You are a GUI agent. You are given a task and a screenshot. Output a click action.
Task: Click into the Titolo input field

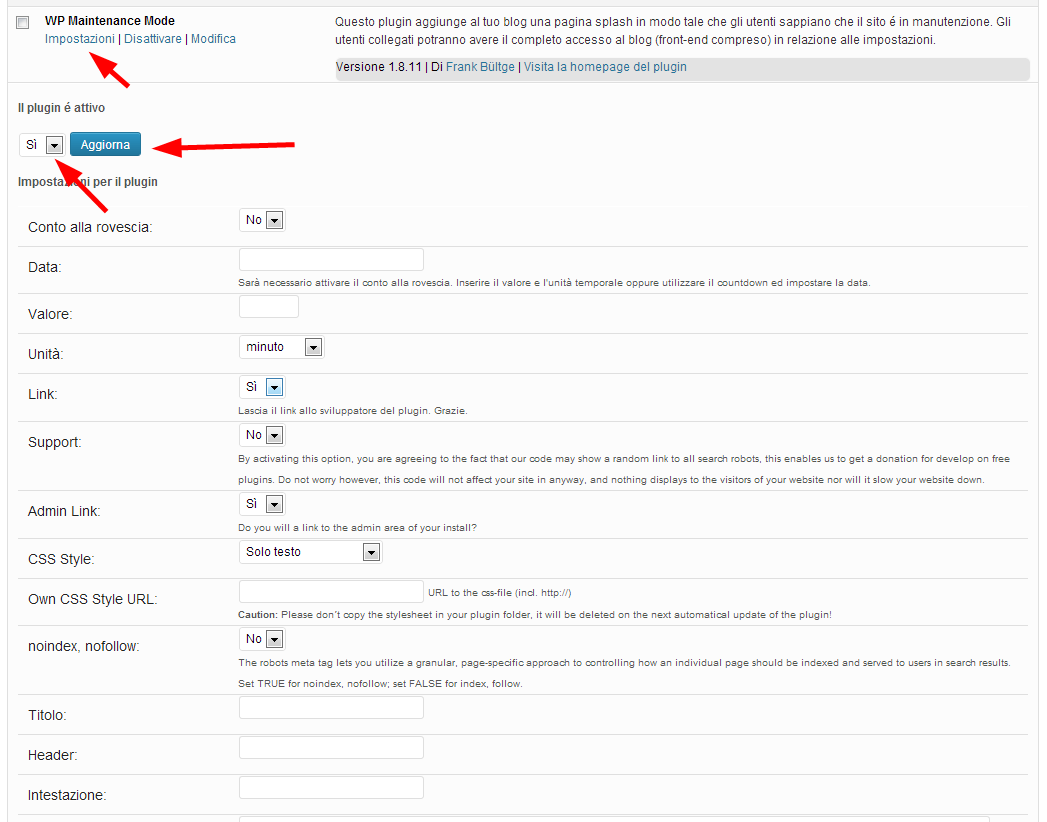tap(331, 708)
